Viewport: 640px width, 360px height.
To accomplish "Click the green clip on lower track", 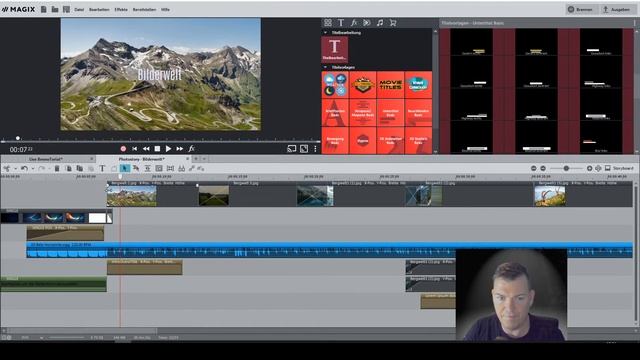I will pyautogui.click(x=53, y=284).
